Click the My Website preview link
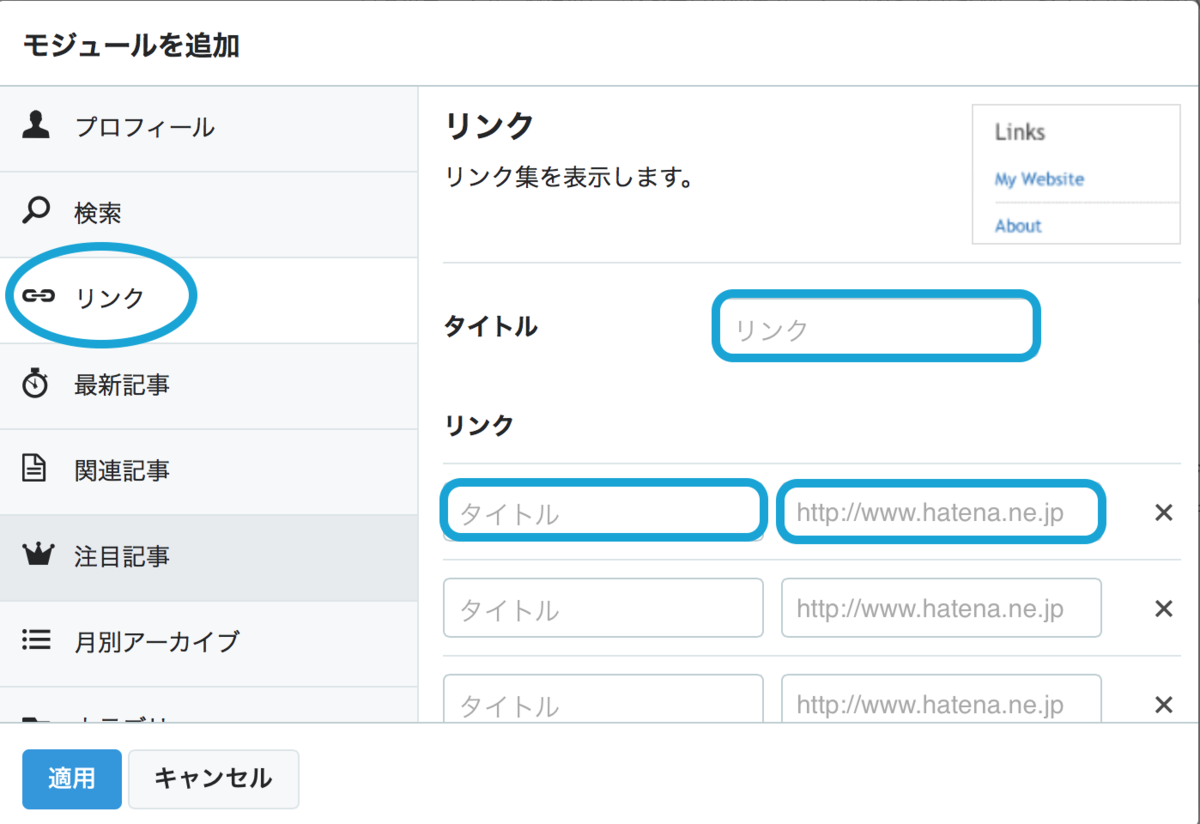Image resolution: width=1200 pixels, height=824 pixels. point(1039,180)
